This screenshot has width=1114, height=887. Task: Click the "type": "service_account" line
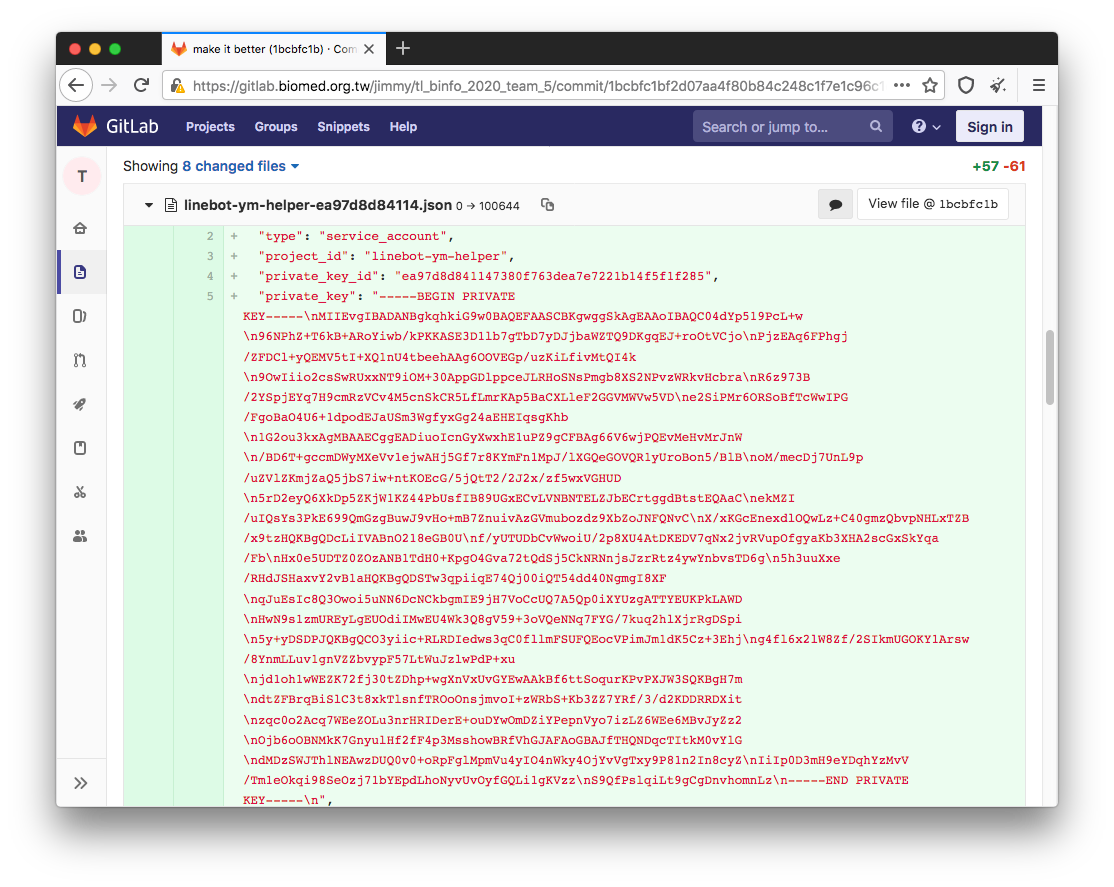[356, 236]
